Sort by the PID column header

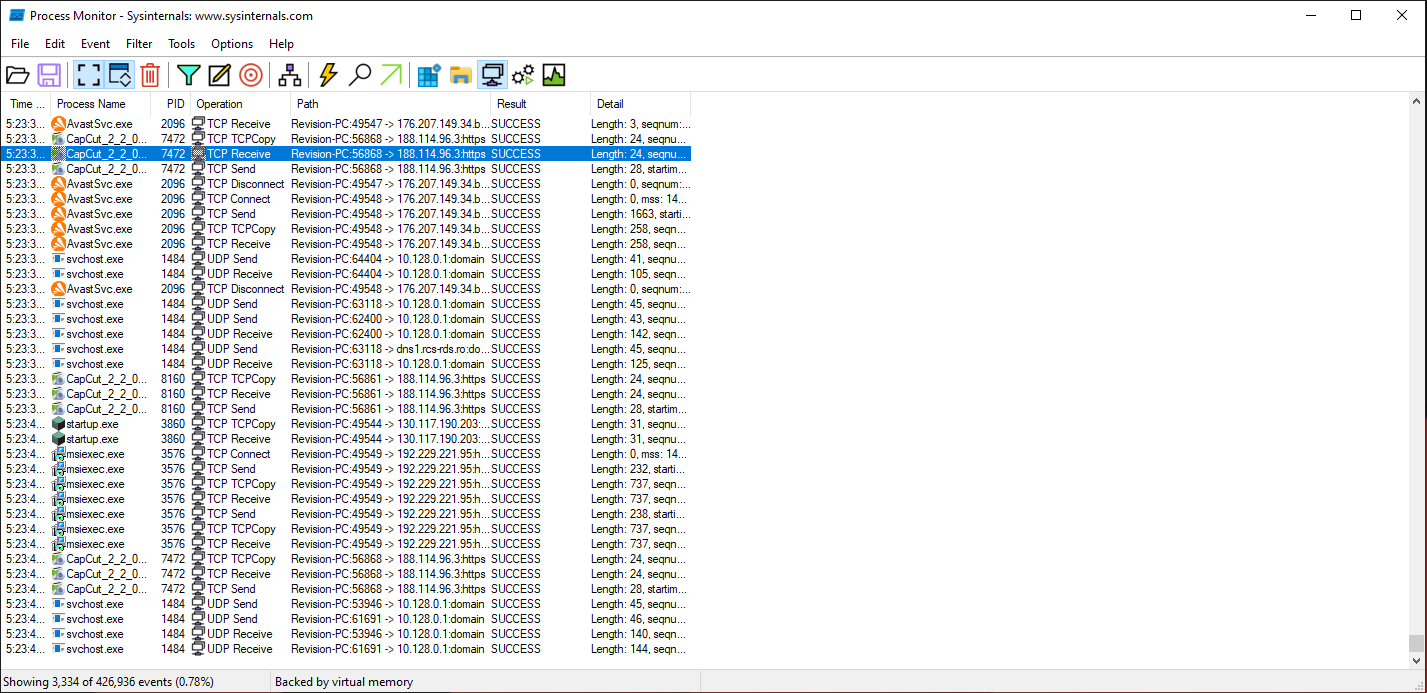[170, 104]
